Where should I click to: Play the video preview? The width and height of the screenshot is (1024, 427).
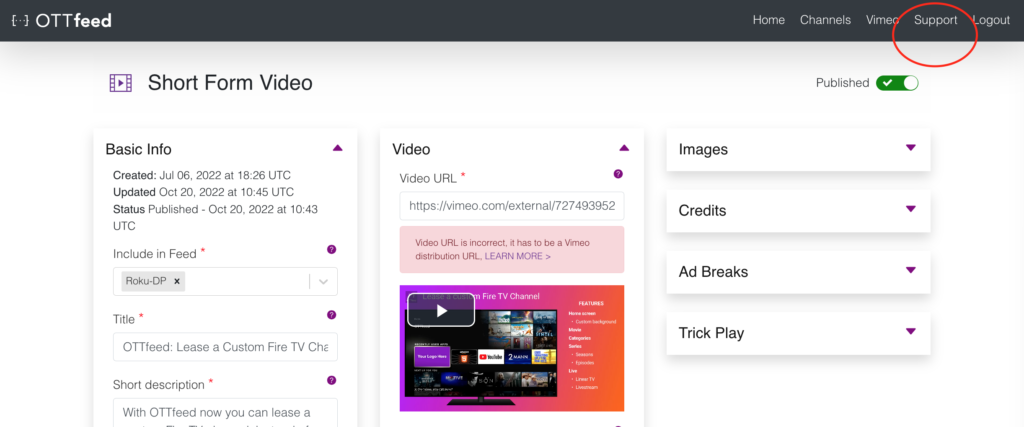click(x=441, y=310)
